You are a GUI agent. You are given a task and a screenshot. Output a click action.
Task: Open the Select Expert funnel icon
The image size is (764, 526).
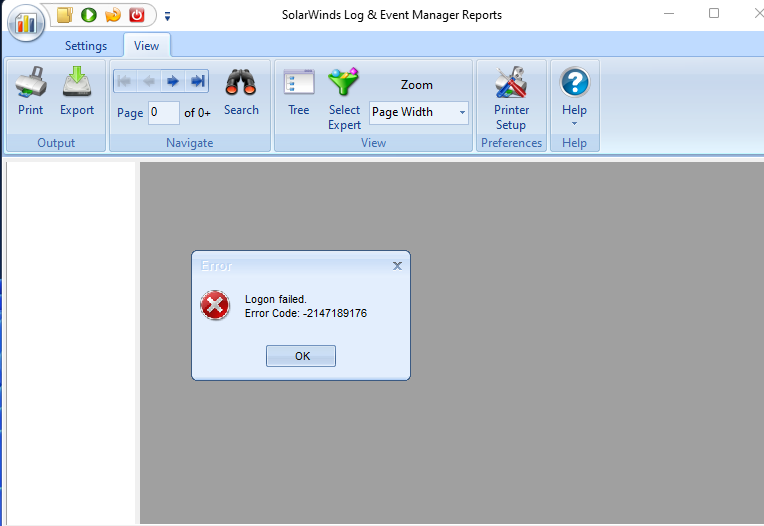pyautogui.click(x=344, y=99)
